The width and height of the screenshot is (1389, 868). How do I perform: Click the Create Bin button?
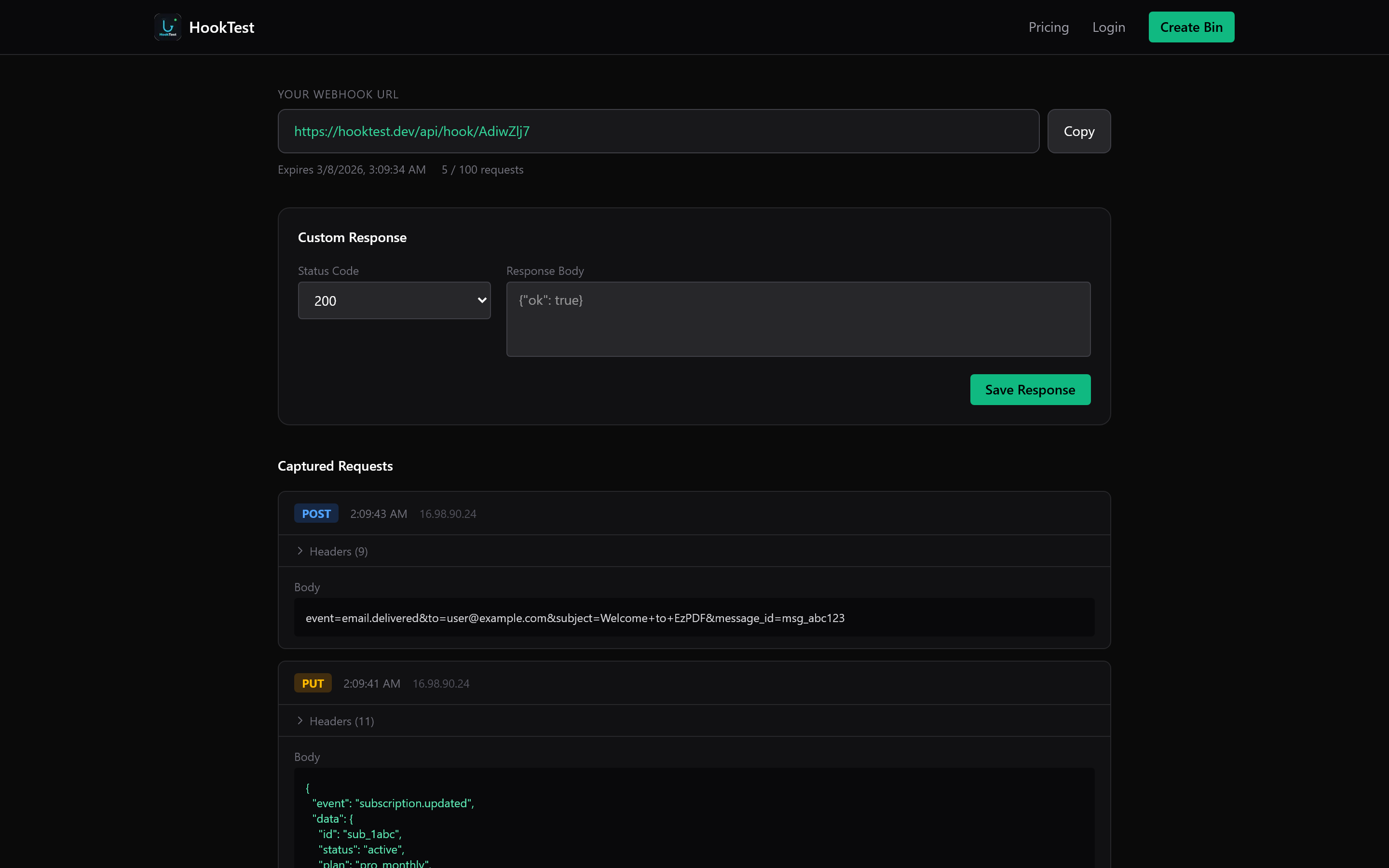[1191, 27]
